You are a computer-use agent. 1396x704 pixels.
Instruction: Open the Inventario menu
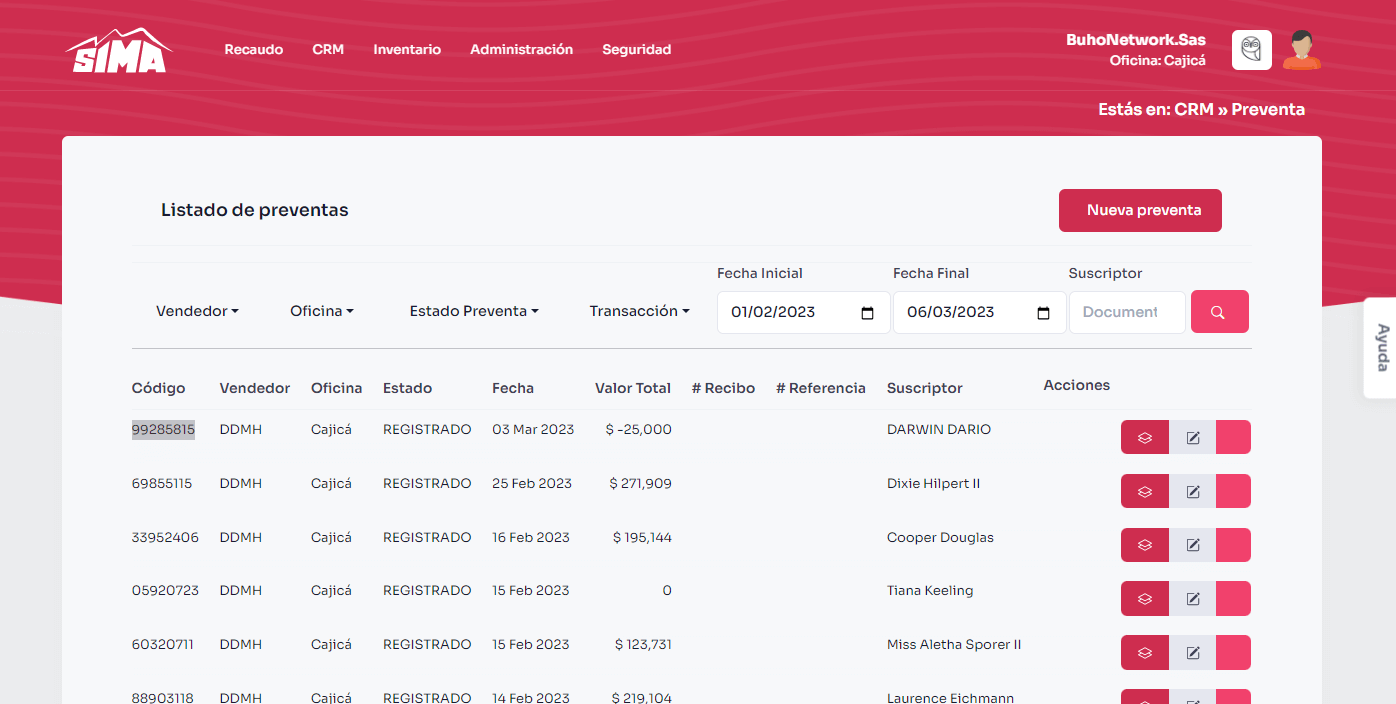[407, 49]
